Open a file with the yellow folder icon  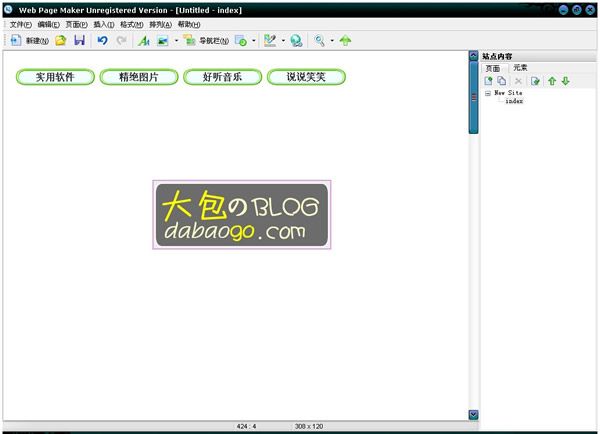coord(60,40)
